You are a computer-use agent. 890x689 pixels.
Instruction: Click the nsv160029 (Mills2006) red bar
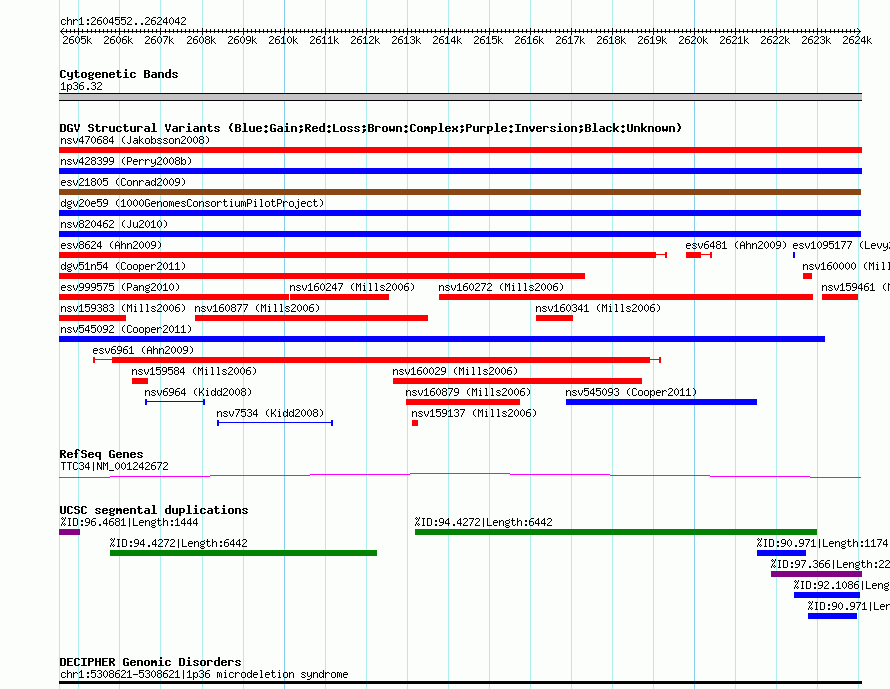click(x=517, y=381)
